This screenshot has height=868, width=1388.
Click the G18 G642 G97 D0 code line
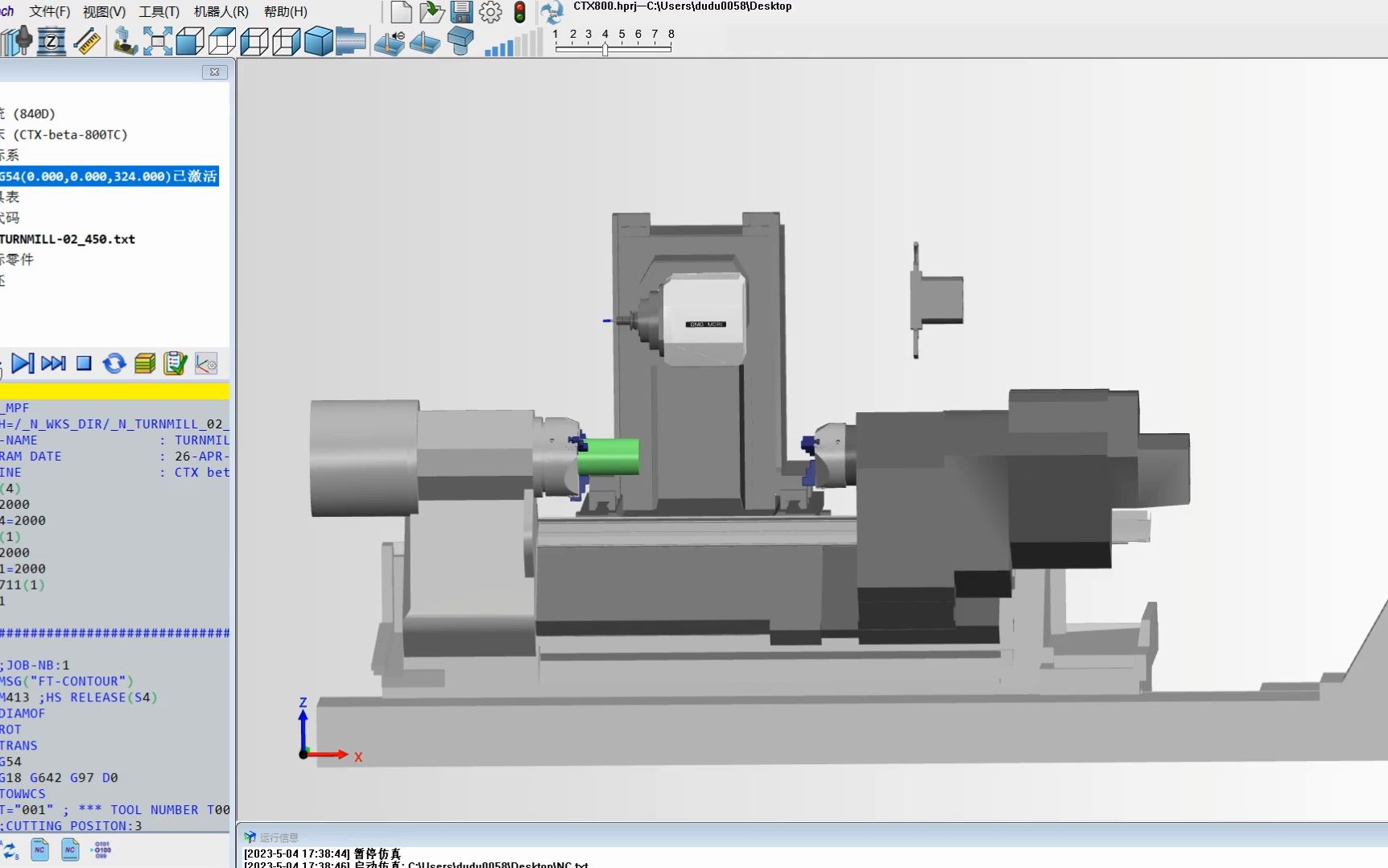click(60, 778)
